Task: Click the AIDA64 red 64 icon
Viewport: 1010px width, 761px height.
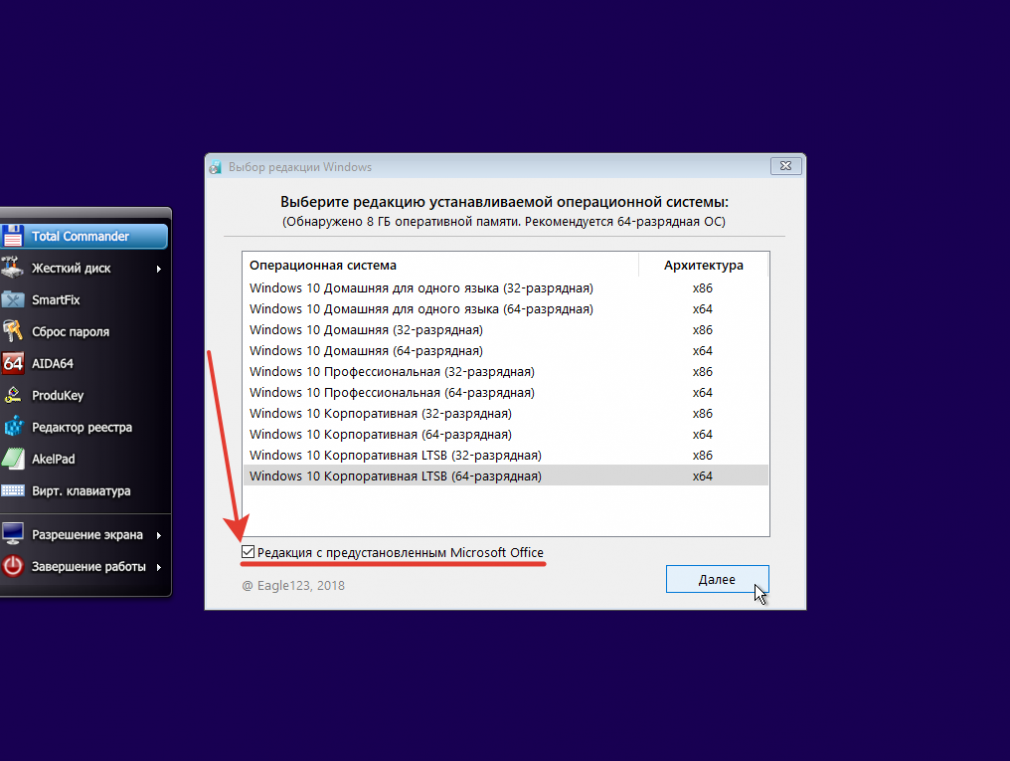Action: [x=12, y=363]
